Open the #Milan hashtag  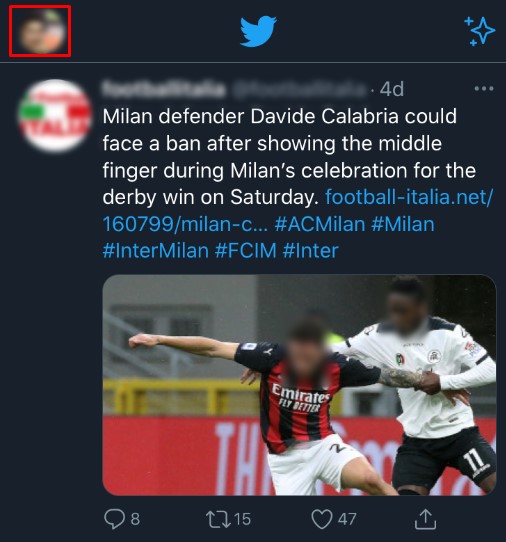click(x=403, y=224)
